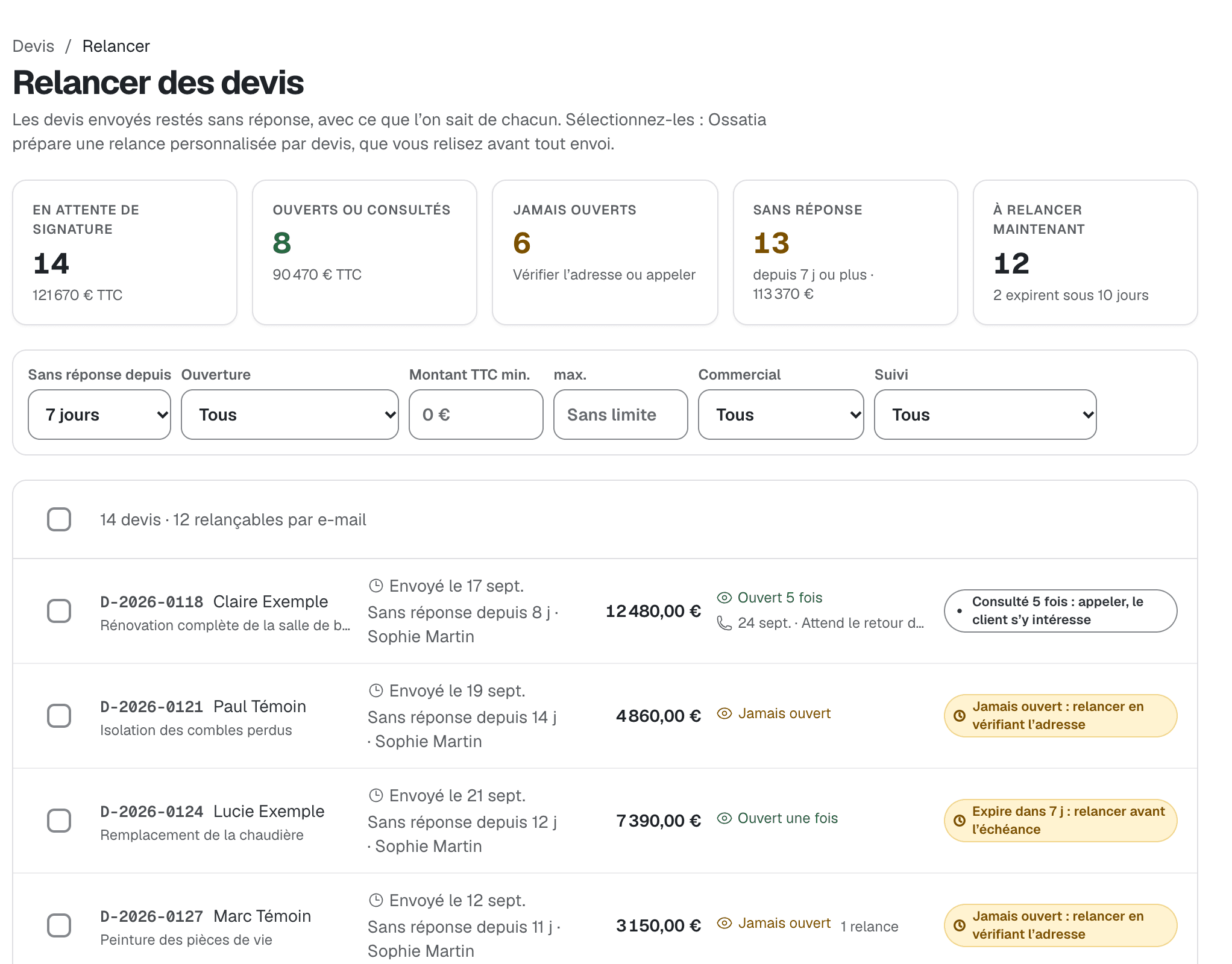The width and height of the screenshot is (1232, 964).
Task: Open the Commercial filter dropdown
Action: 781,415
